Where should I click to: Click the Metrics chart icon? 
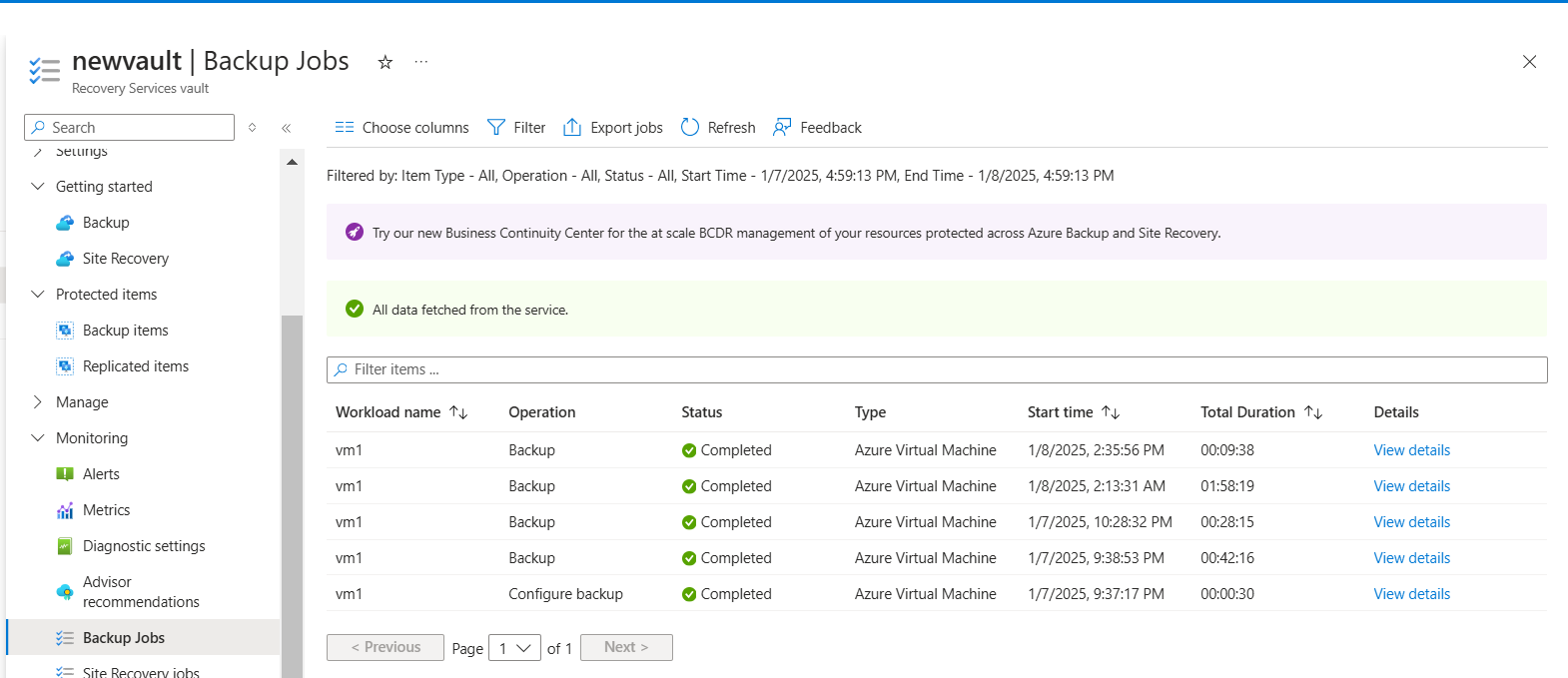click(65, 510)
